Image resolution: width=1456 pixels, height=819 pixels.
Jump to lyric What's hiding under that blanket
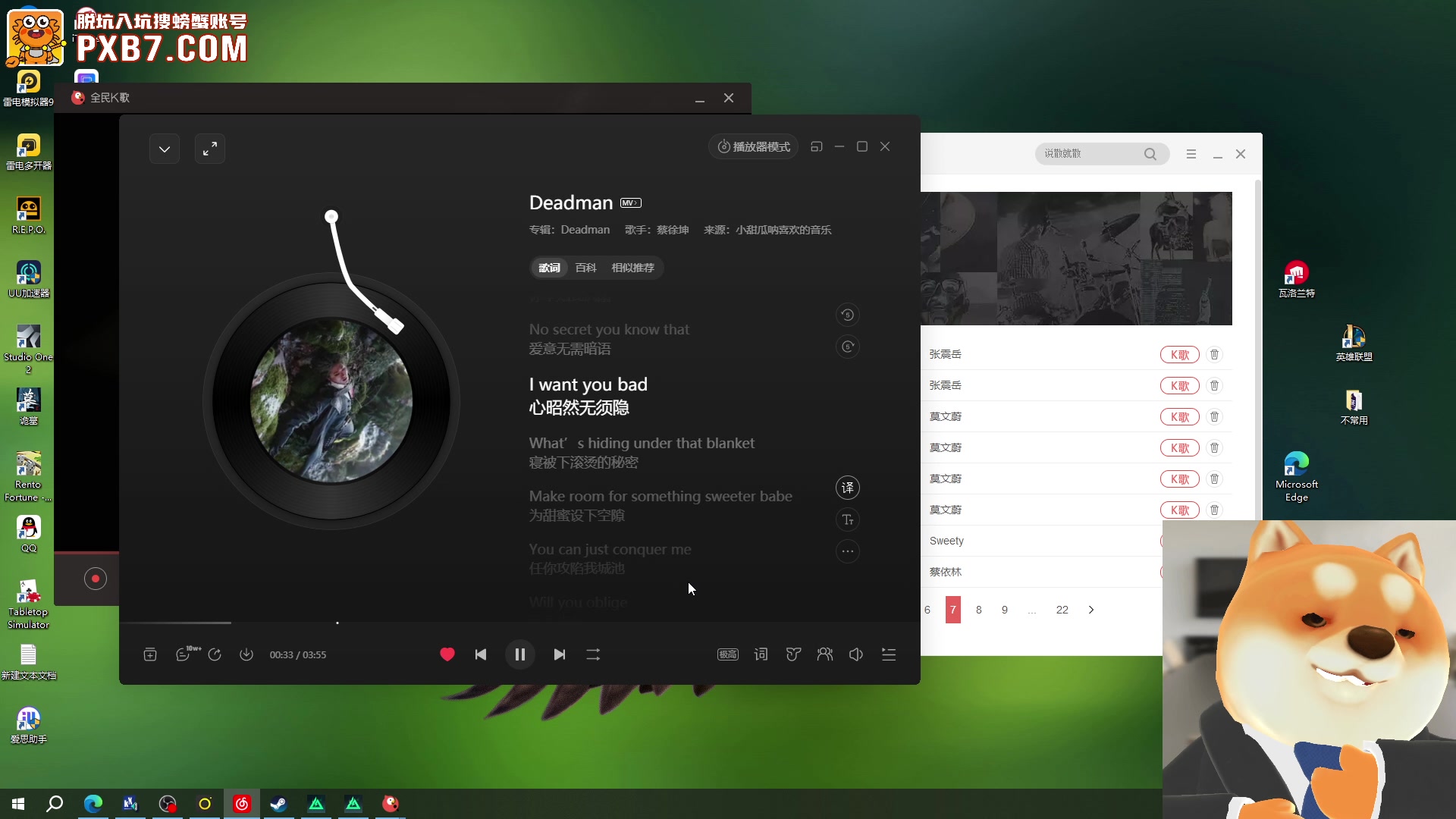tap(642, 444)
